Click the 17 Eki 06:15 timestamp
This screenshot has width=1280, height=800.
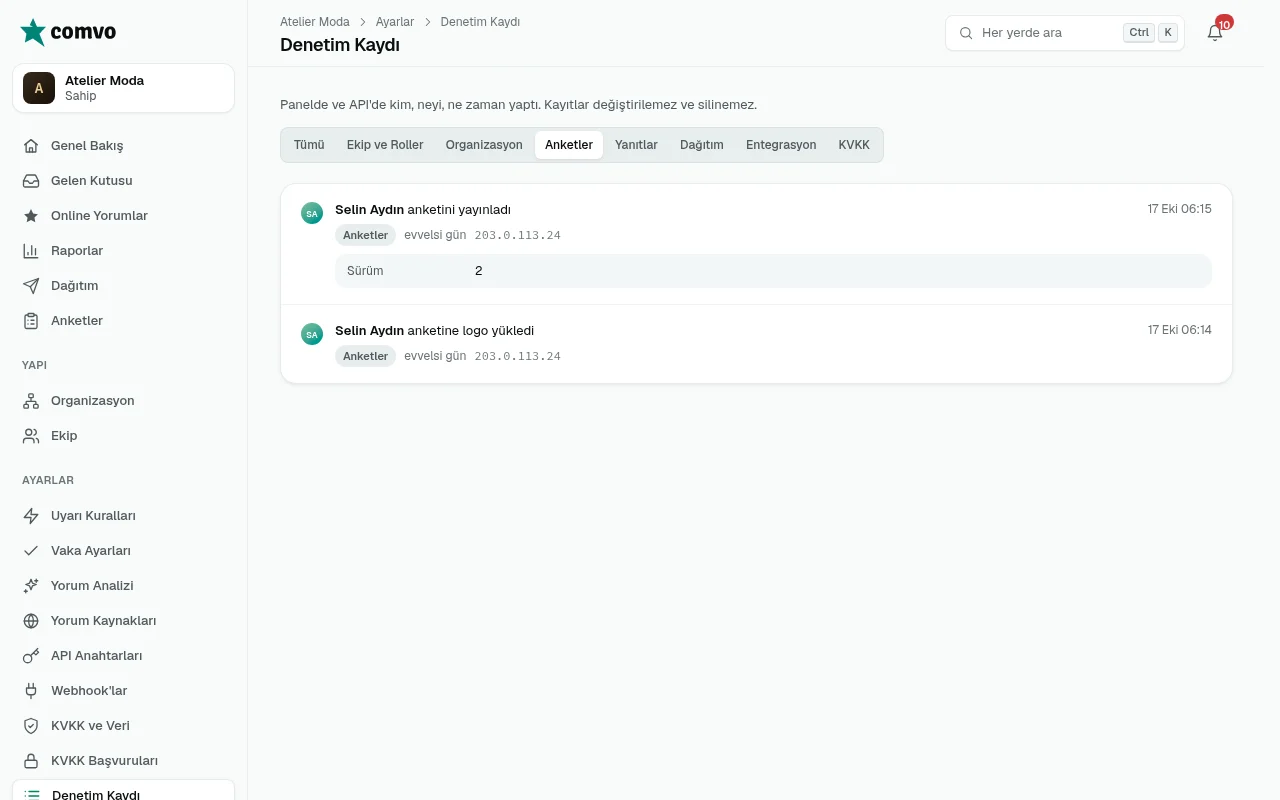tap(1180, 209)
